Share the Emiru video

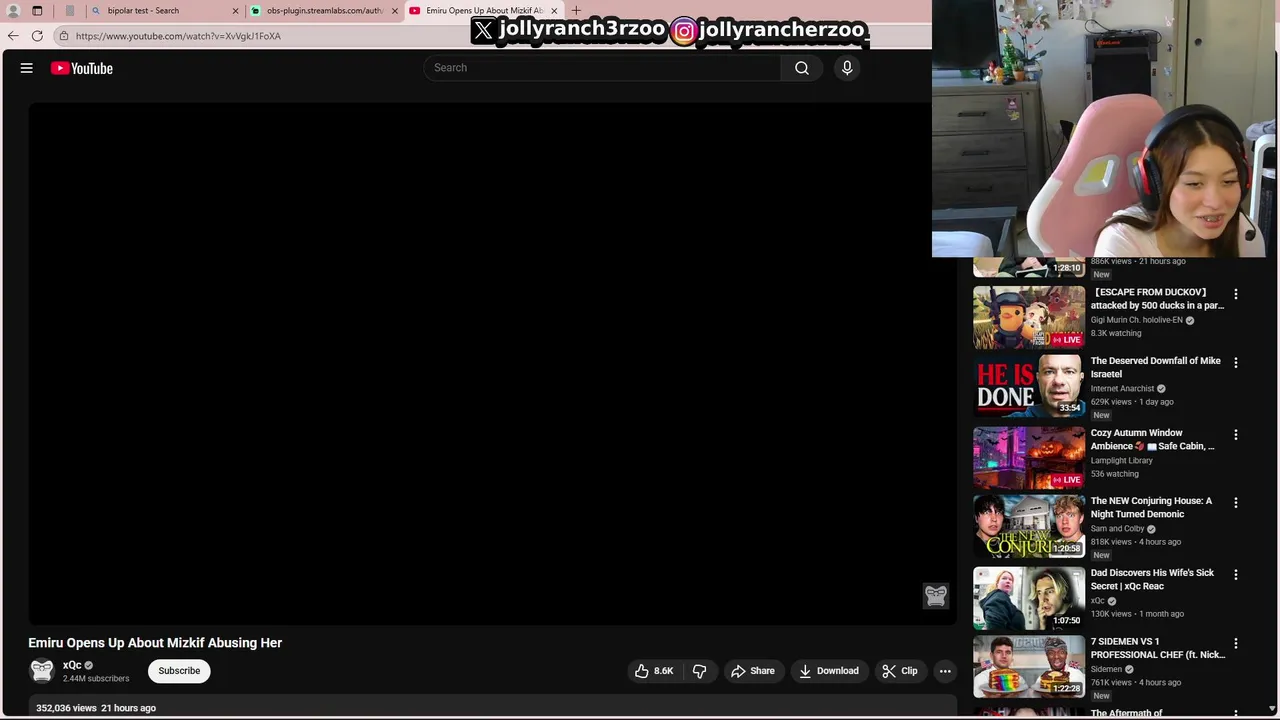tap(752, 671)
